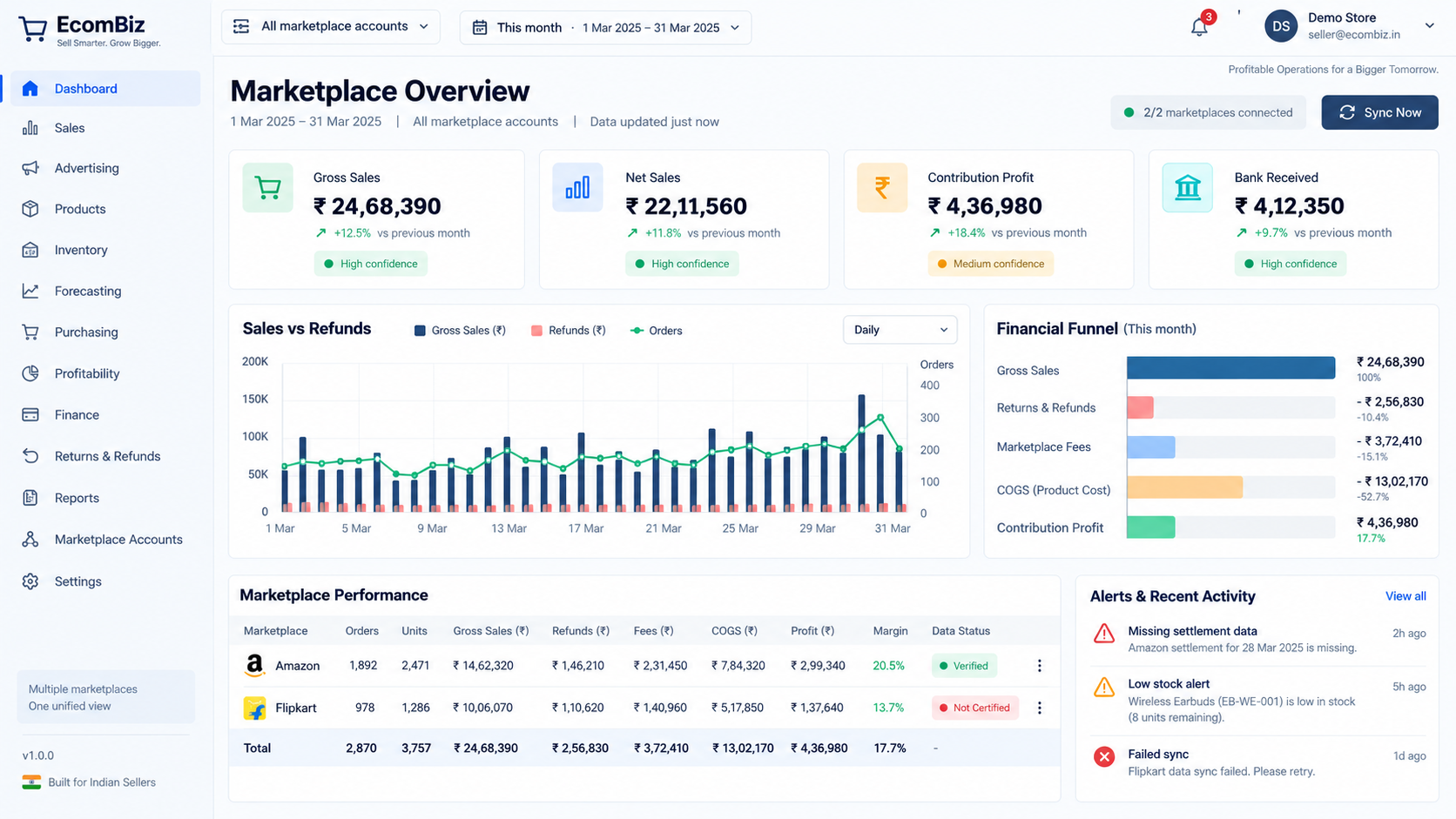Screen dimensions: 1456x819
Task: Go to Sales in the sidebar
Action: pyautogui.click(x=105, y=128)
